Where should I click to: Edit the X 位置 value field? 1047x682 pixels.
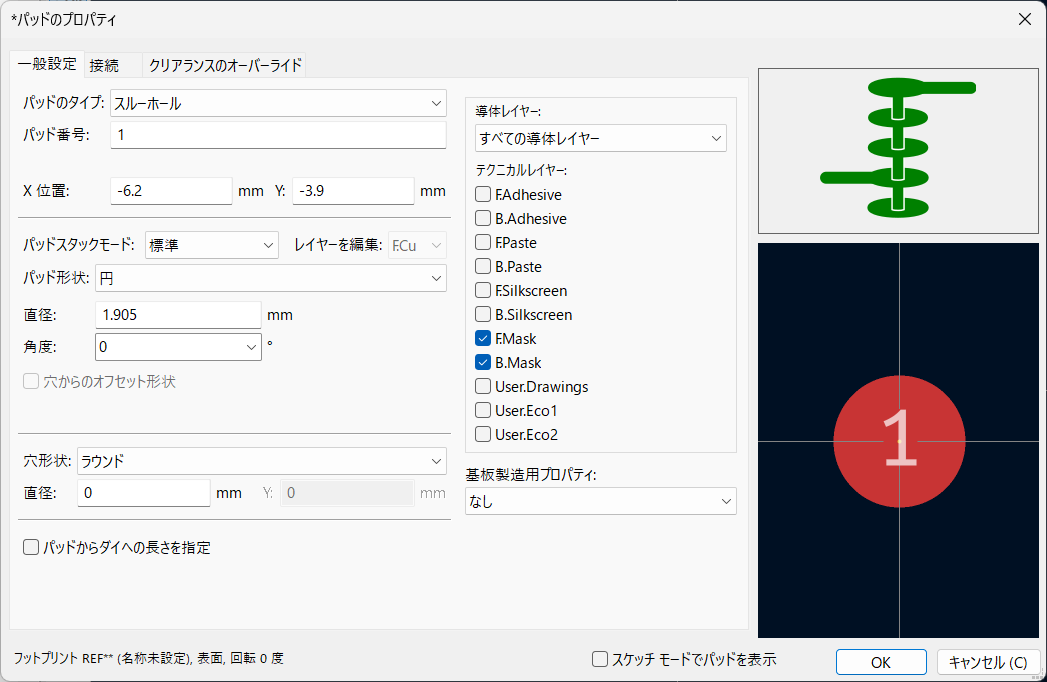pyautogui.click(x=171, y=191)
